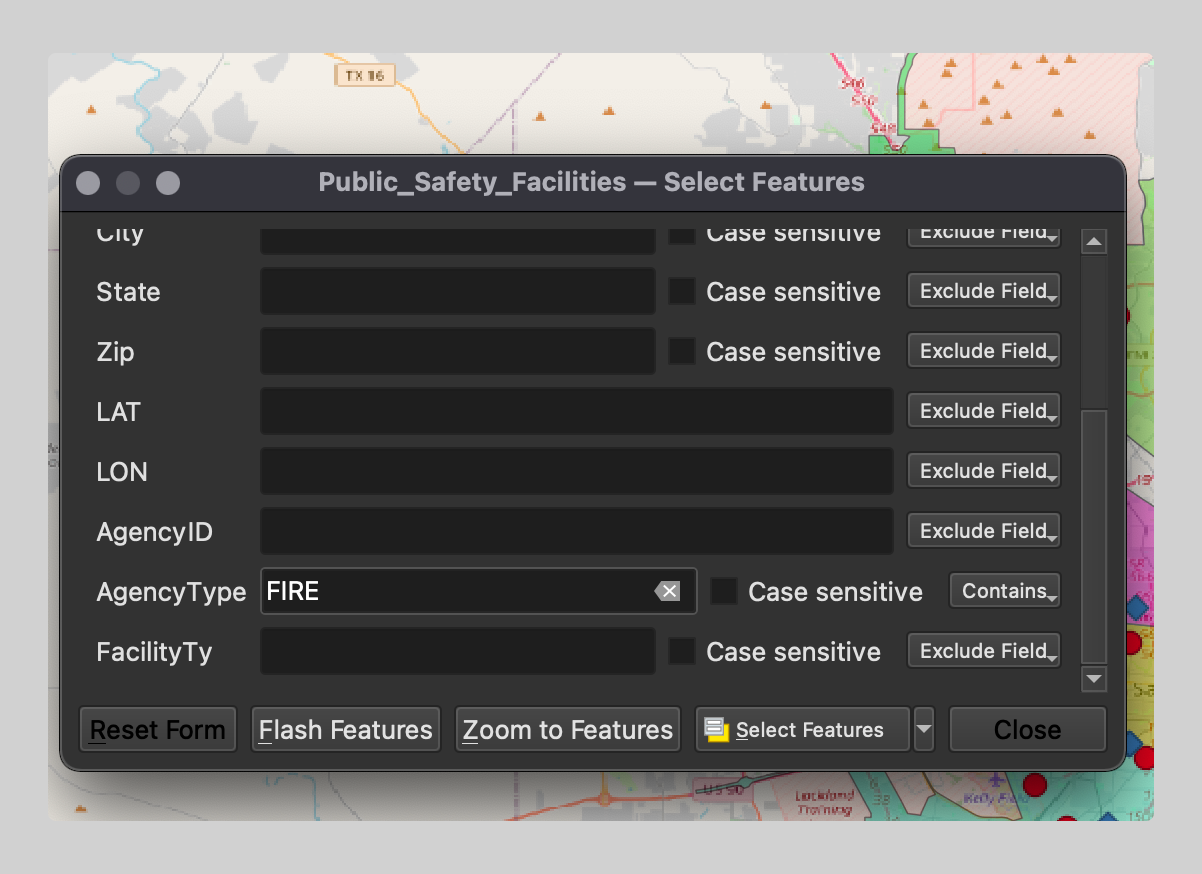Click Zoom to Features
The image size is (1202, 874).
567,729
